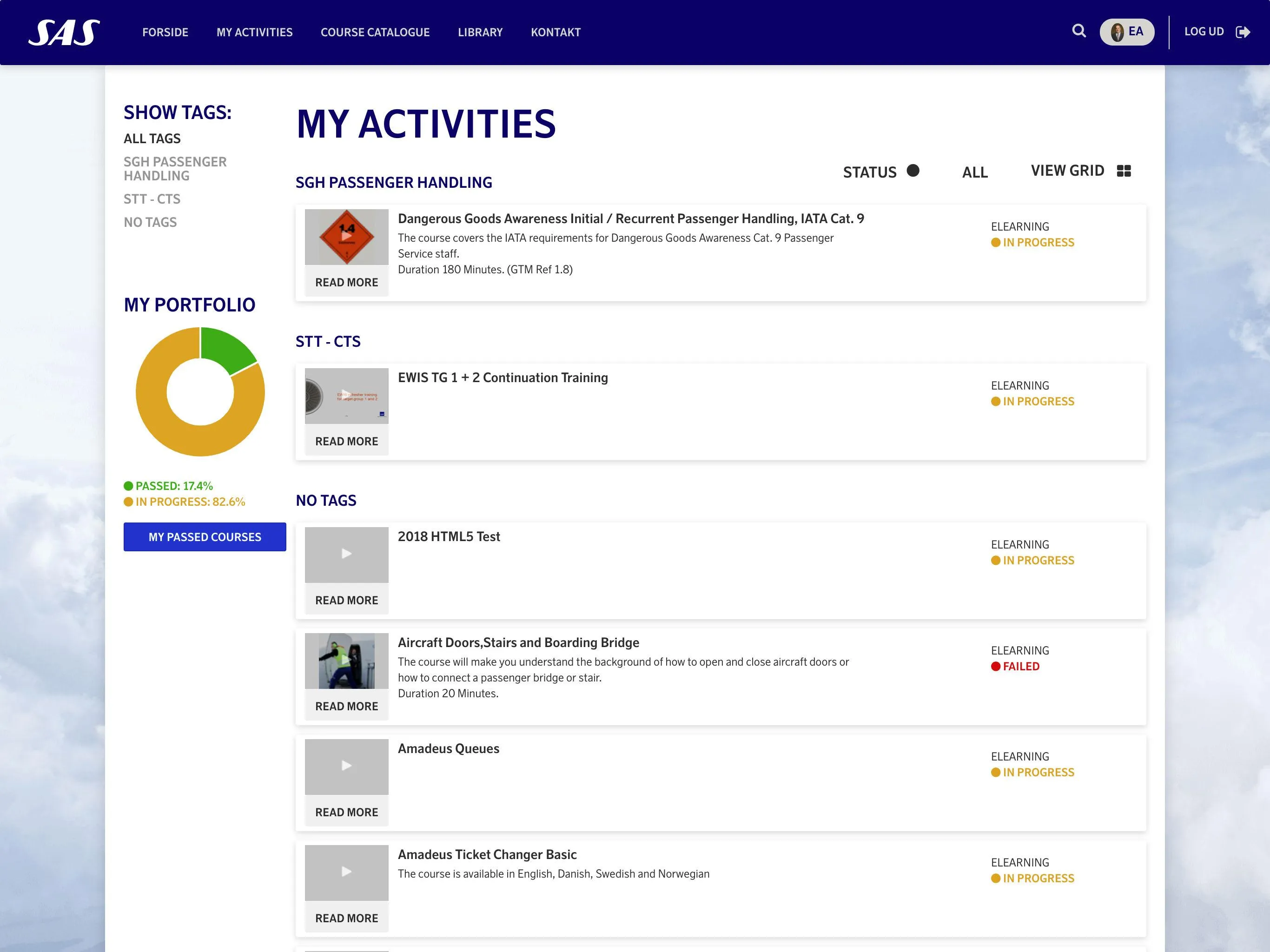Open MY ACTIVITIES navigation menu

pos(254,32)
